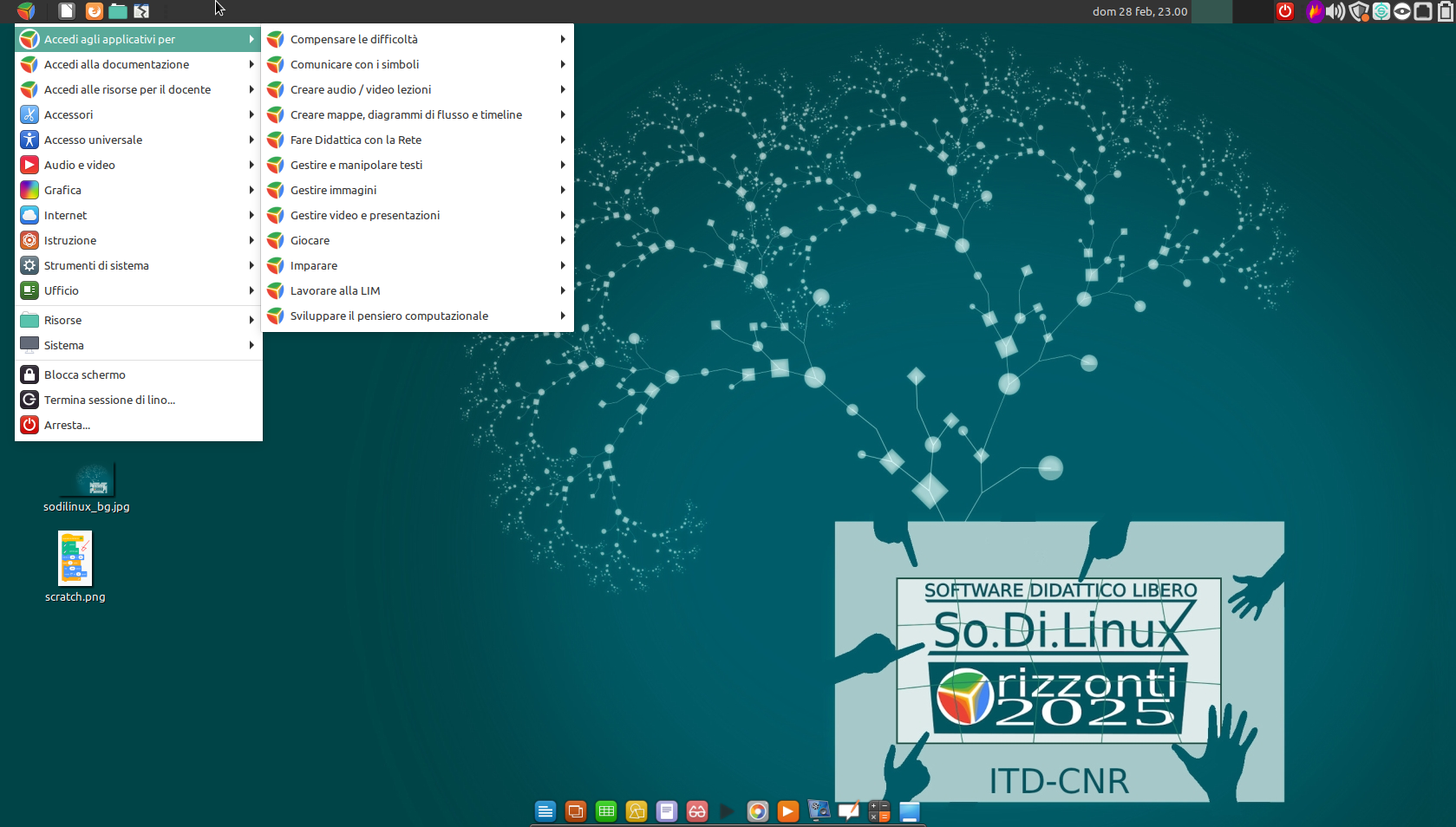Image resolution: width=1456 pixels, height=827 pixels.
Task: Click Arresta... to shut down
Action: click(67, 425)
